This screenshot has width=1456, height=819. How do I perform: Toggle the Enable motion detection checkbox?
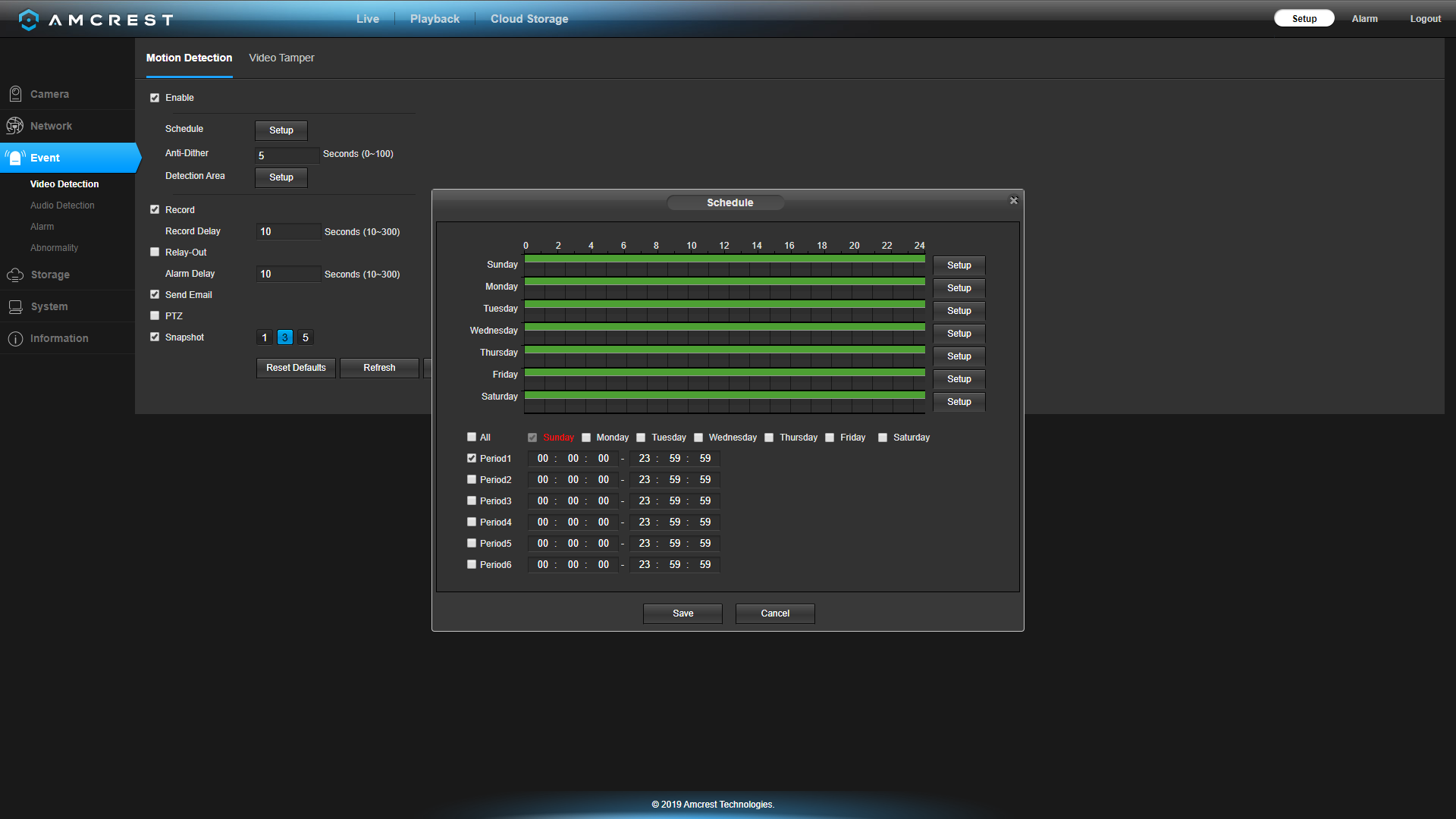155,98
